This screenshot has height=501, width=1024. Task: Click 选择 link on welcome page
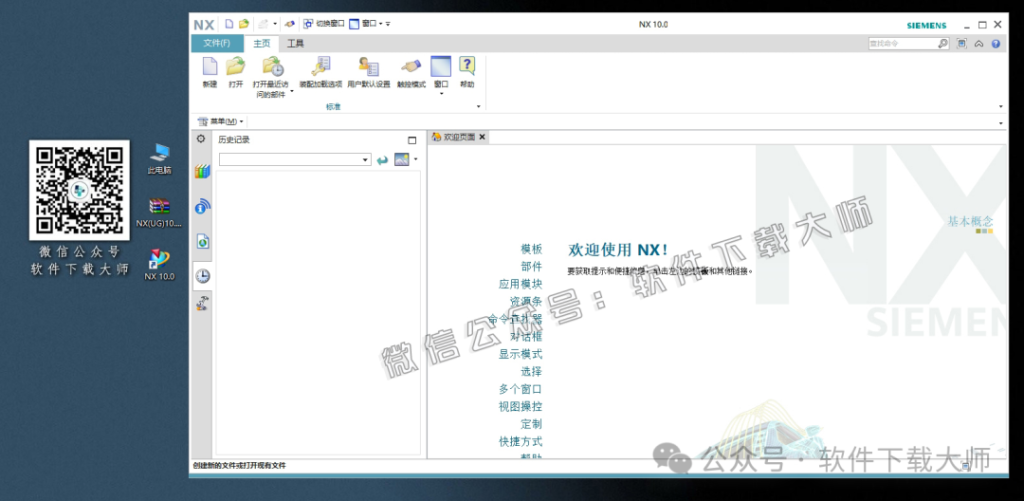[531, 372]
